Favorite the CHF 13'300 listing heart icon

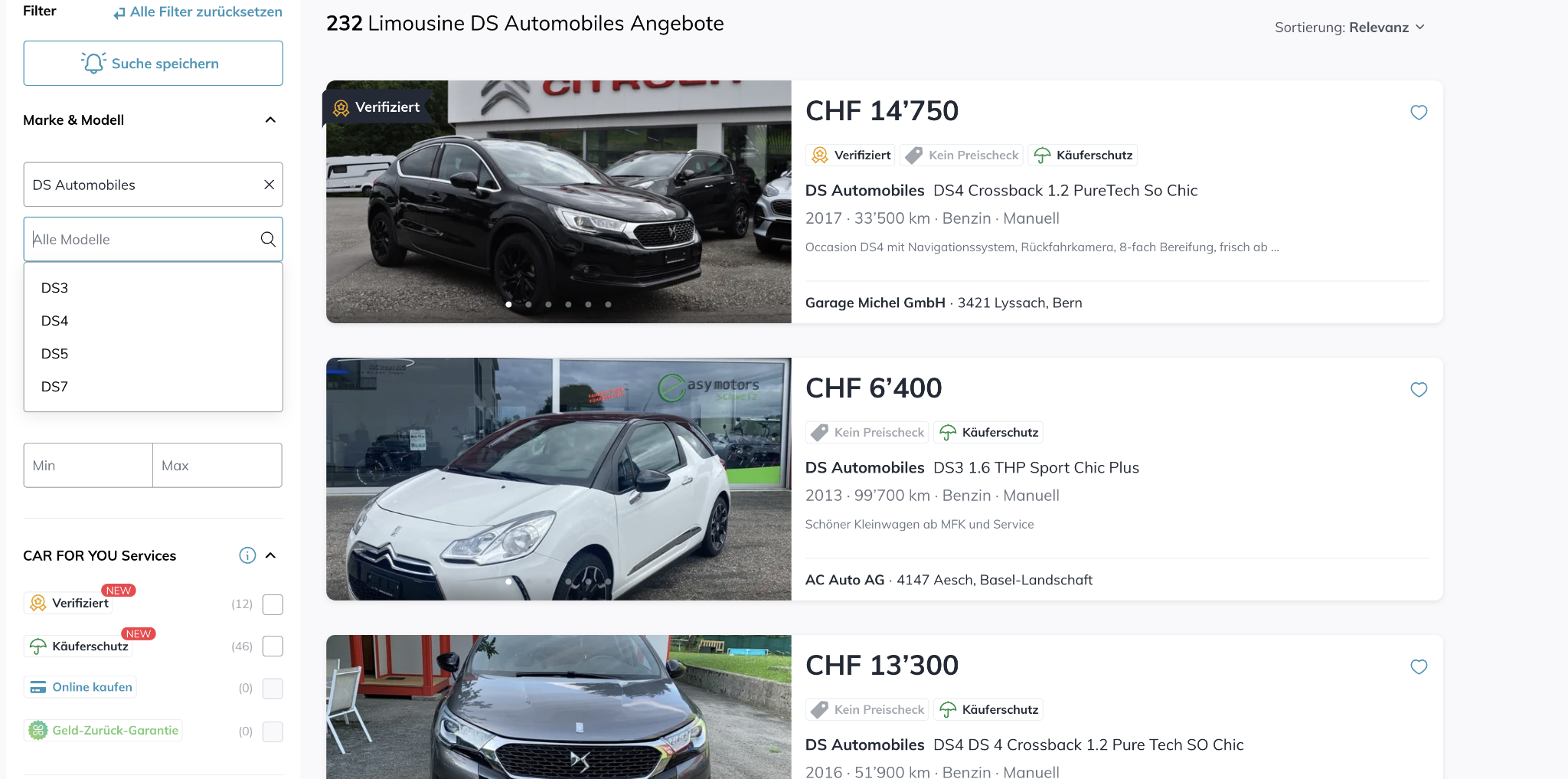(x=1419, y=667)
